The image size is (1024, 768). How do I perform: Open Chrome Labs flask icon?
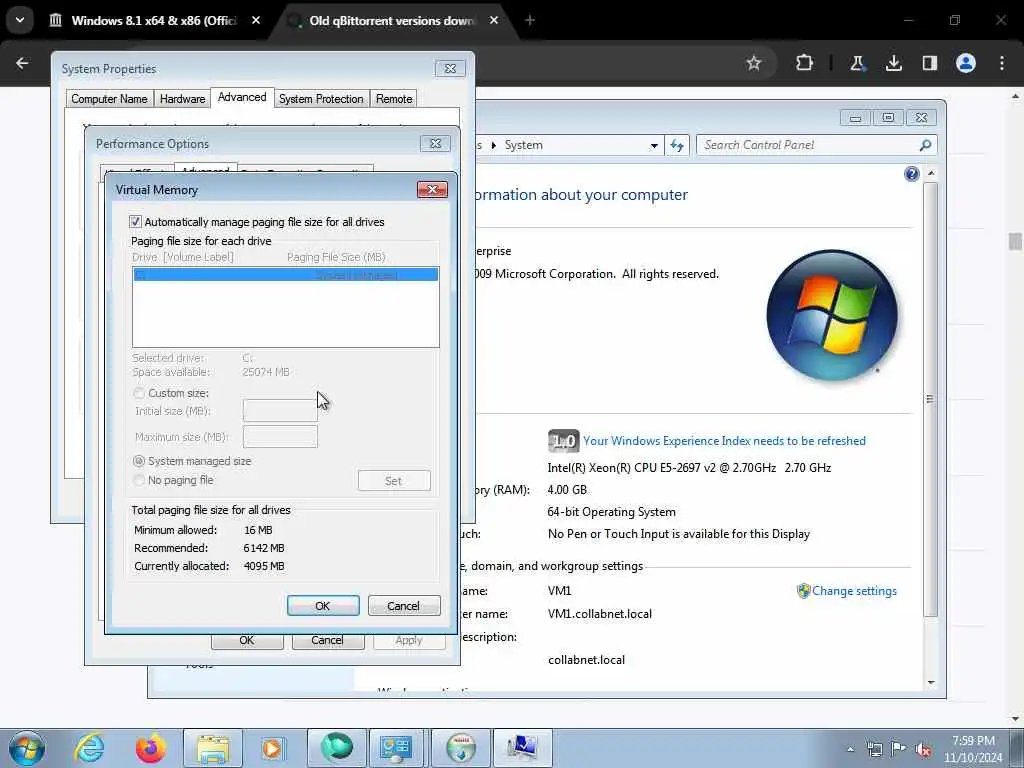click(857, 63)
